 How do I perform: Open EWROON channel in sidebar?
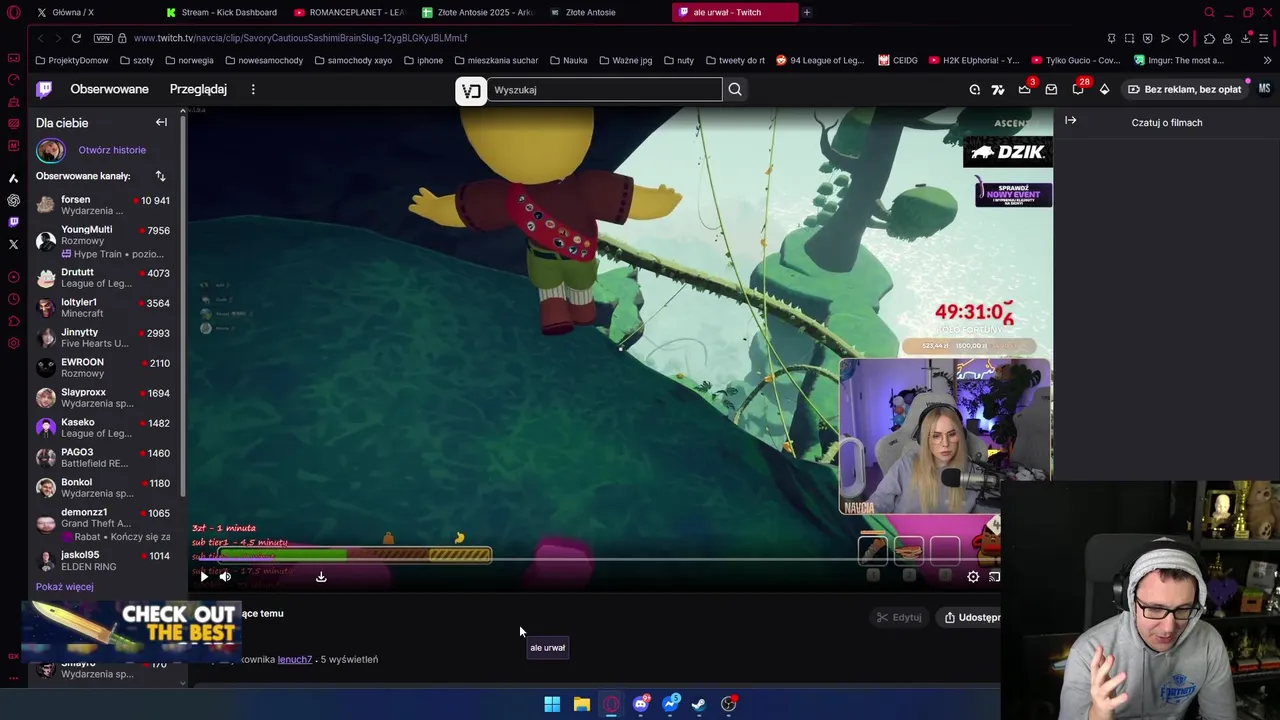[x=104, y=367]
